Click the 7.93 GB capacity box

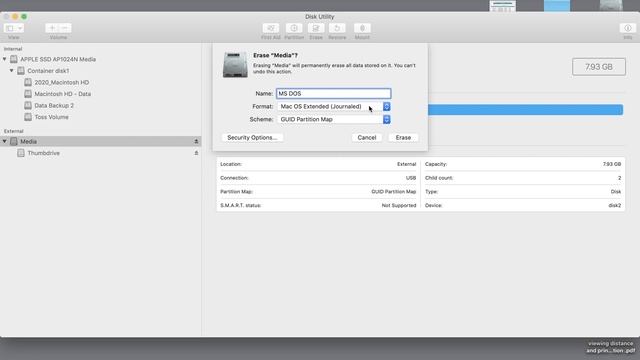(599, 67)
